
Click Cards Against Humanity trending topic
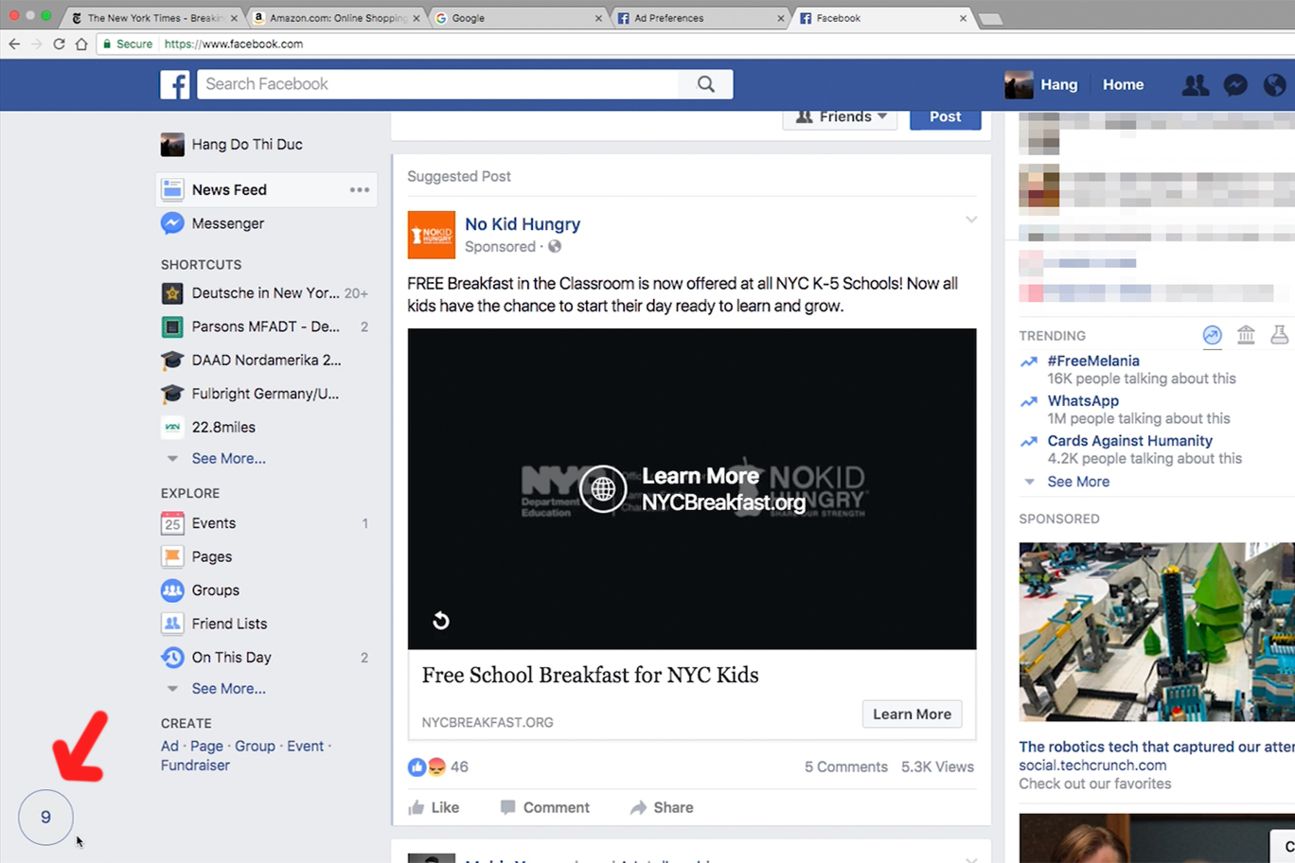pyautogui.click(x=1130, y=441)
